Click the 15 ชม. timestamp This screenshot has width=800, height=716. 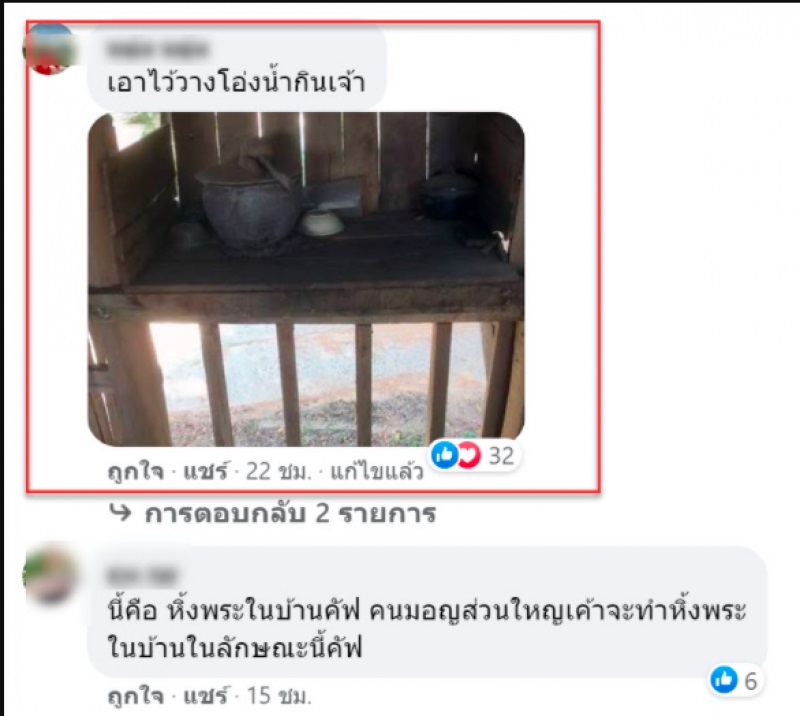279,696
